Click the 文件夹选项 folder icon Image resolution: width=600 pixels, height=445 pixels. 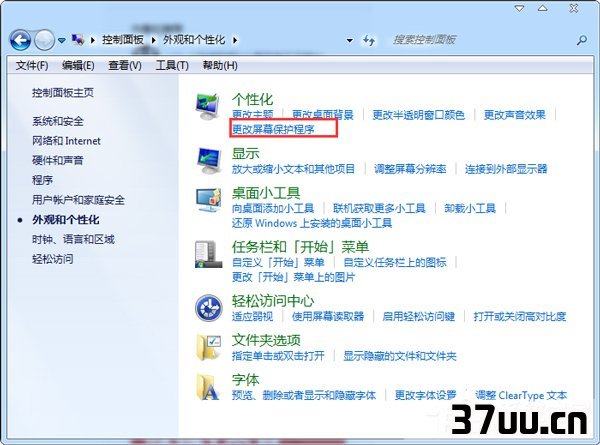208,348
